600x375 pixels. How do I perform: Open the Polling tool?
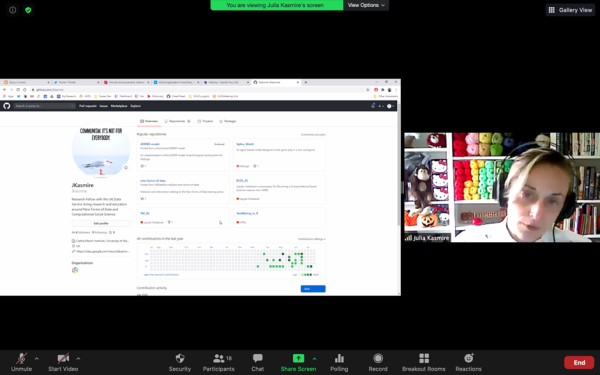(x=339, y=362)
